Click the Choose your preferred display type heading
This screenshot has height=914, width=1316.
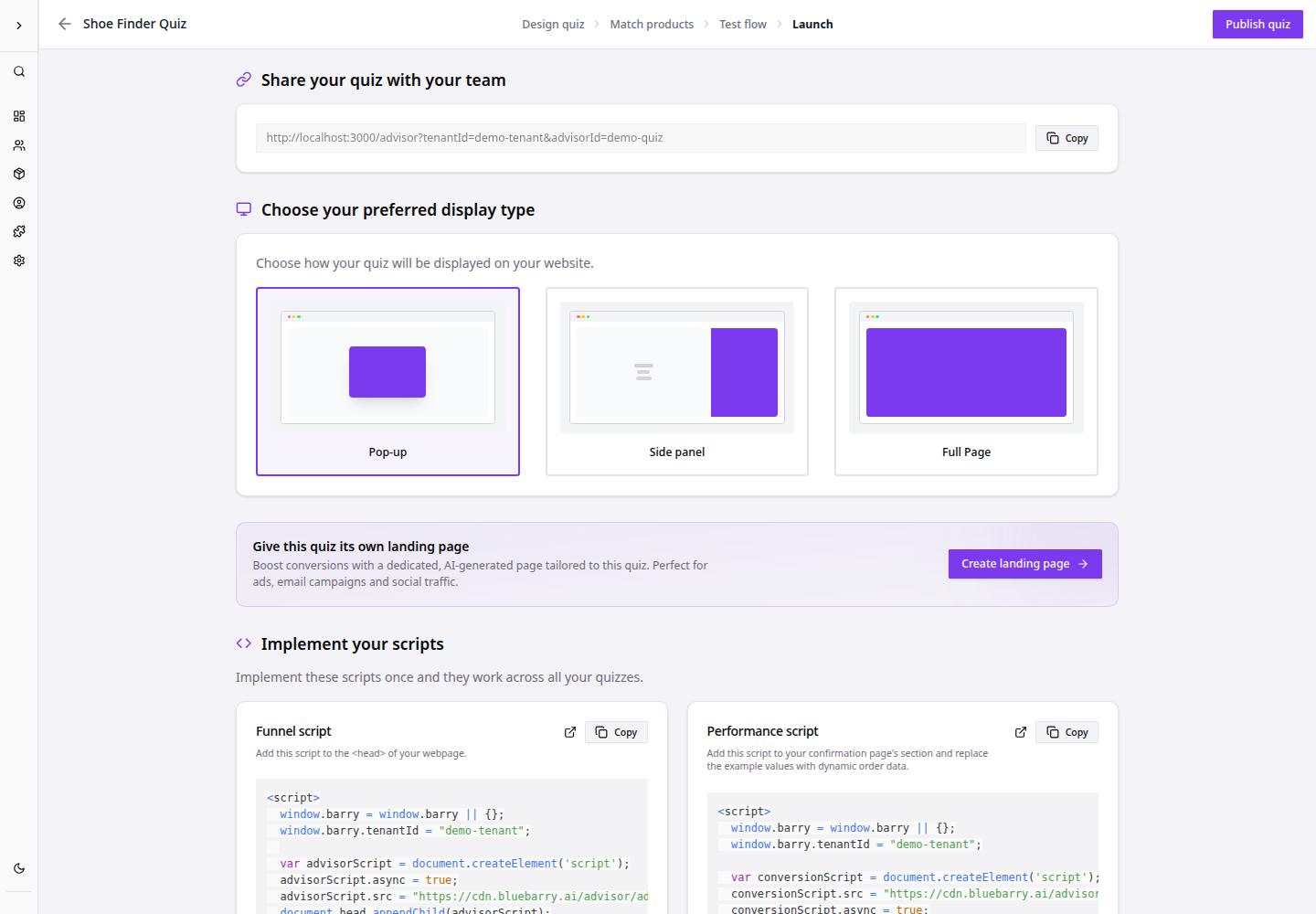[x=398, y=210]
